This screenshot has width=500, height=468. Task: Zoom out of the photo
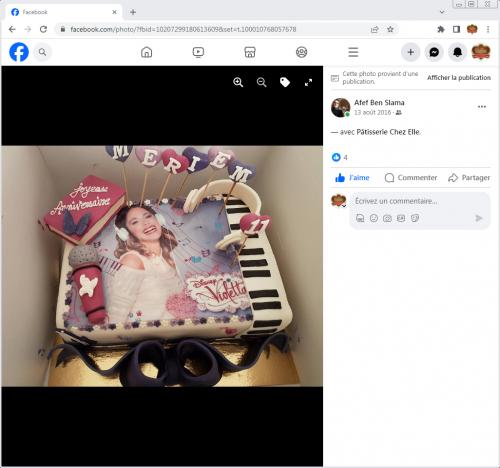tap(262, 82)
